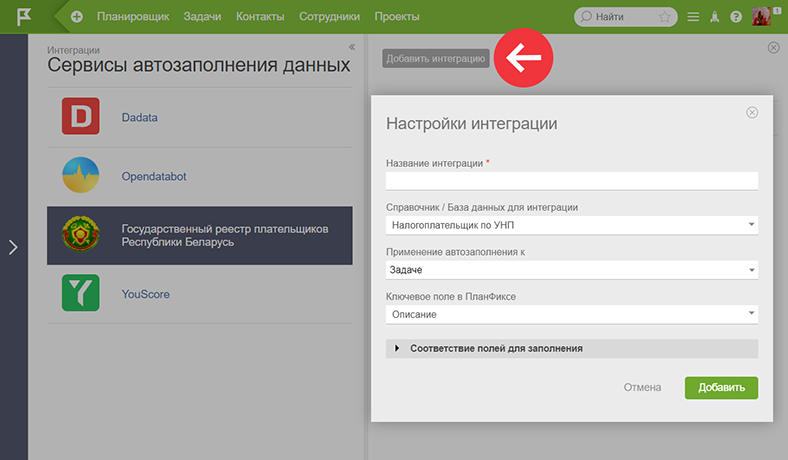Click Добавить интеграцию button

click(436, 58)
